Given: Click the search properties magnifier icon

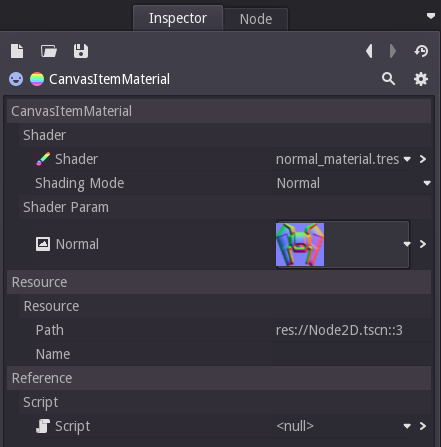Looking at the screenshot, I should point(388,79).
